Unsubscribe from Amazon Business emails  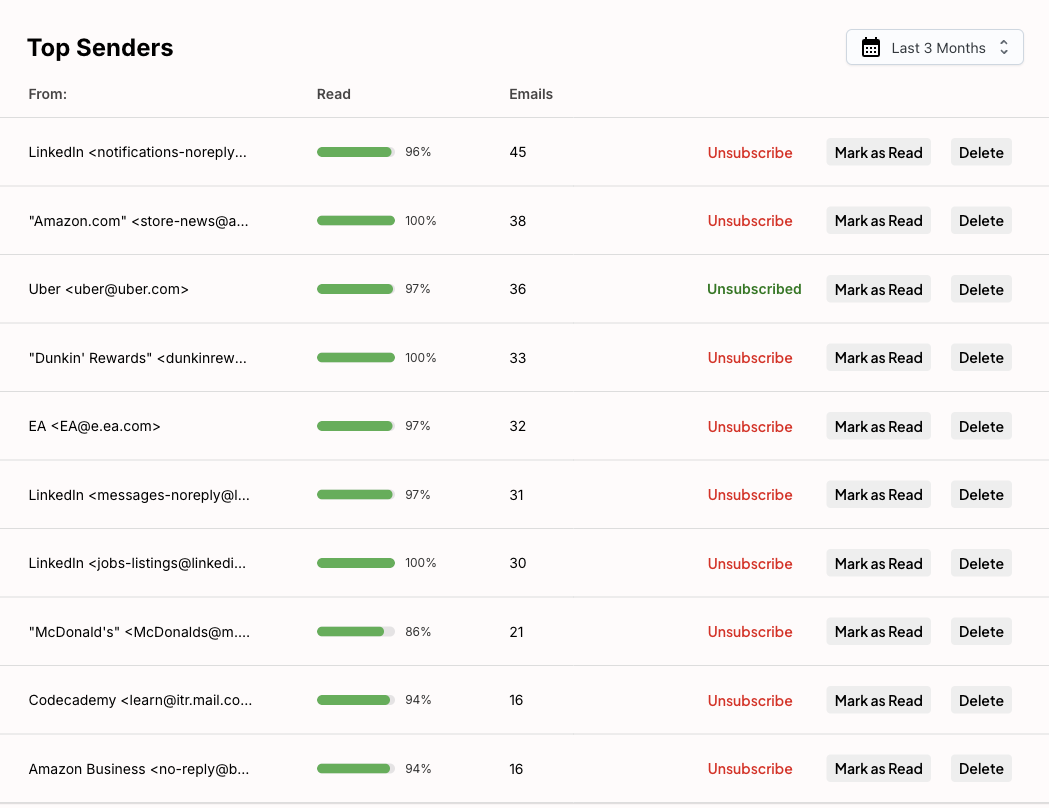[750, 769]
